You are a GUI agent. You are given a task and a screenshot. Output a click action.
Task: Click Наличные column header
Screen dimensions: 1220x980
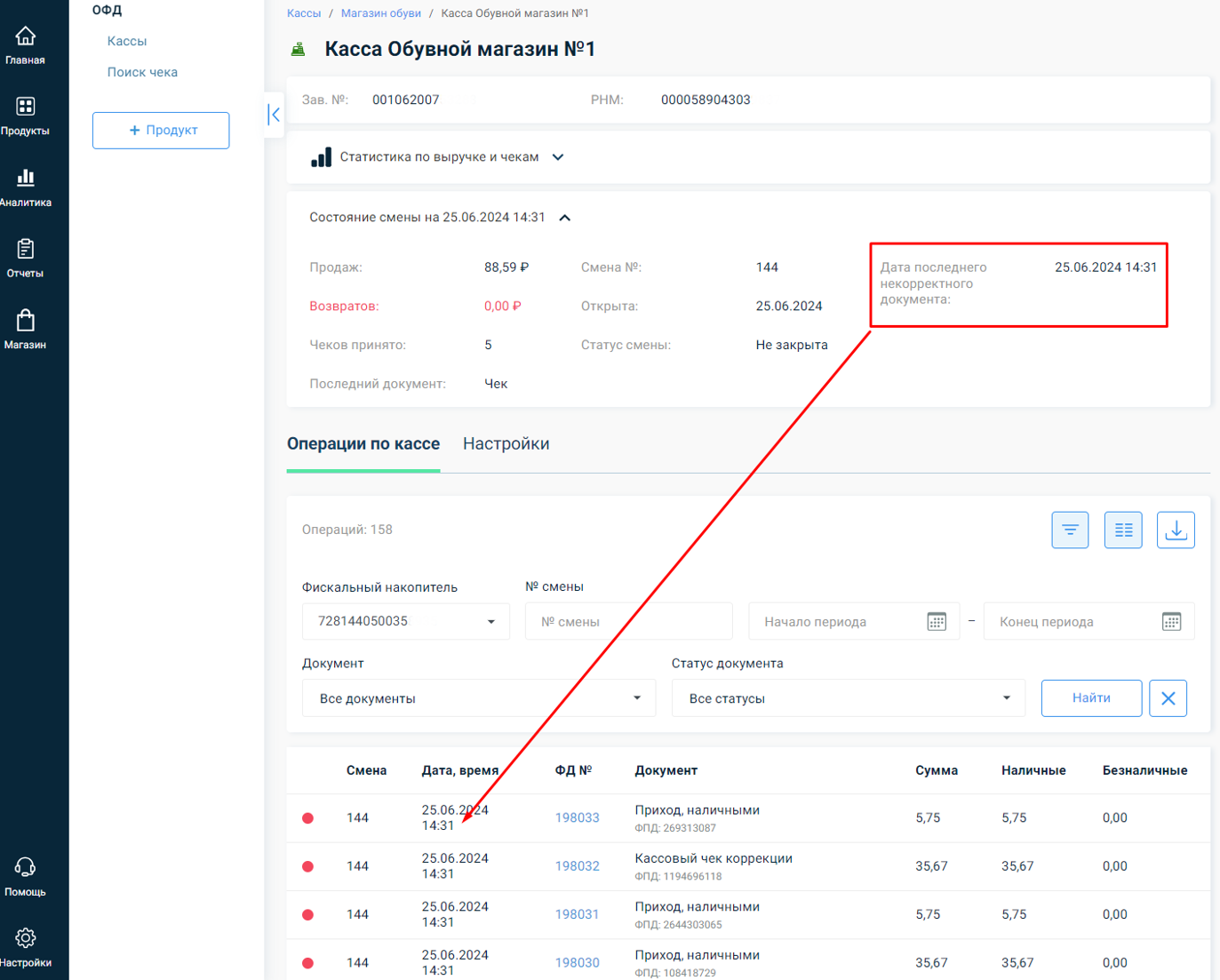click(1033, 770)
